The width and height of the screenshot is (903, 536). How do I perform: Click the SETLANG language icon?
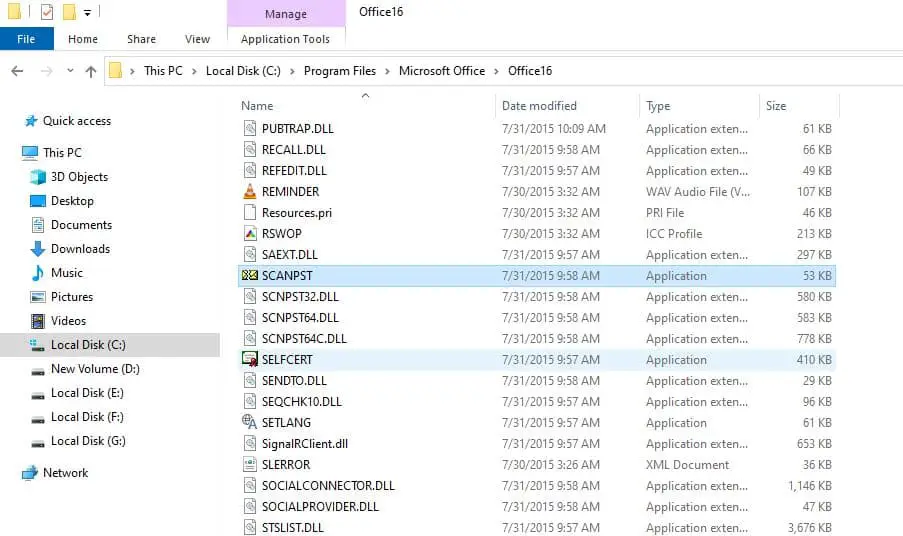point(249,422)
